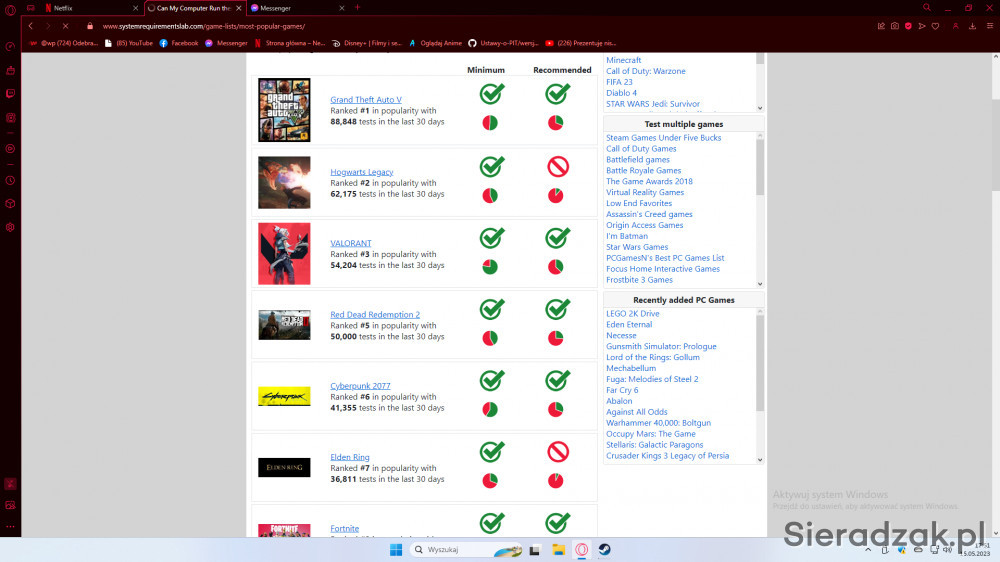The width and height of the screenshot is (1000, 562).
Task: Open the Windows Start button
Action: pyautogui.click(x=396, y=549)
